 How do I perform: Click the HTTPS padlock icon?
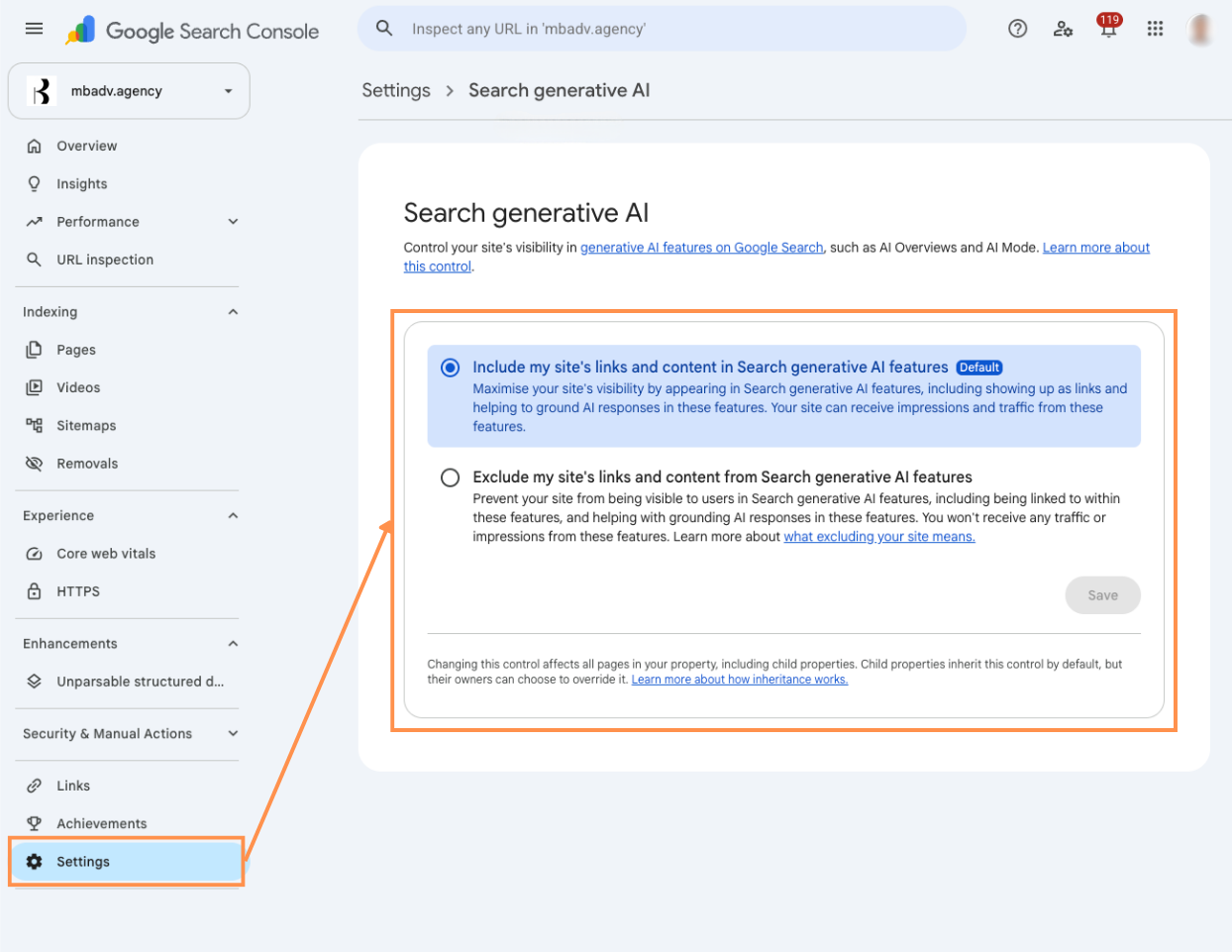point(35,591)
